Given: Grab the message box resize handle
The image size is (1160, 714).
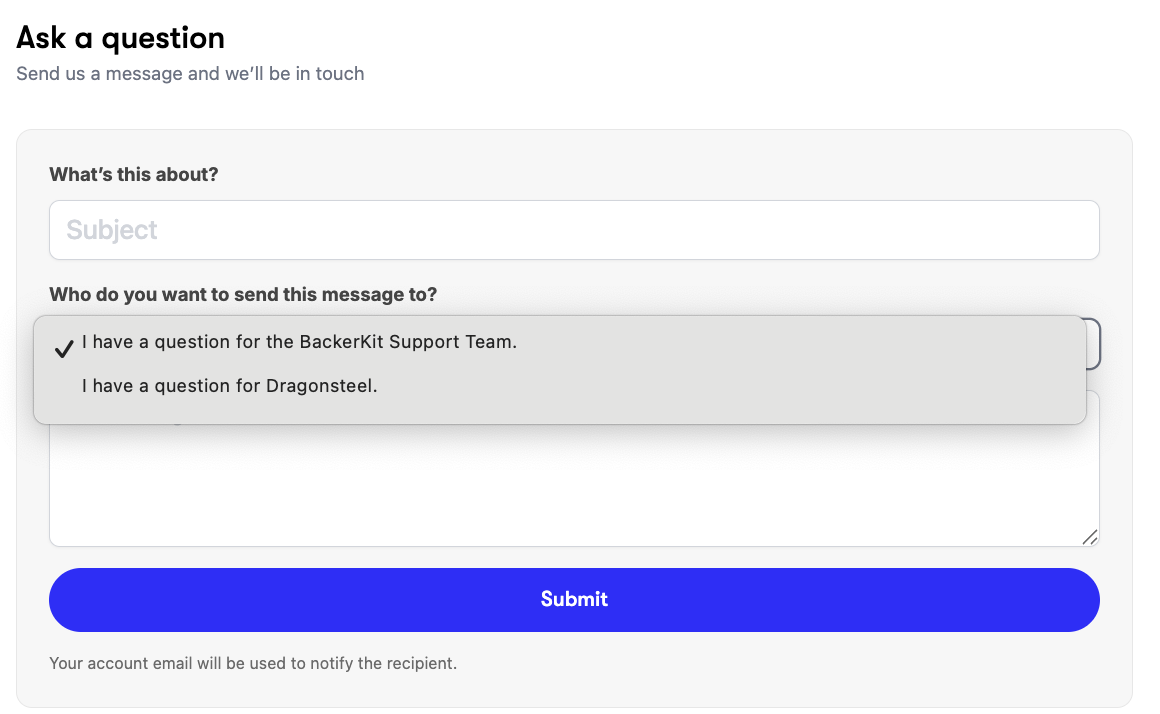Looking at the screenshot, I should point(1089,537).
